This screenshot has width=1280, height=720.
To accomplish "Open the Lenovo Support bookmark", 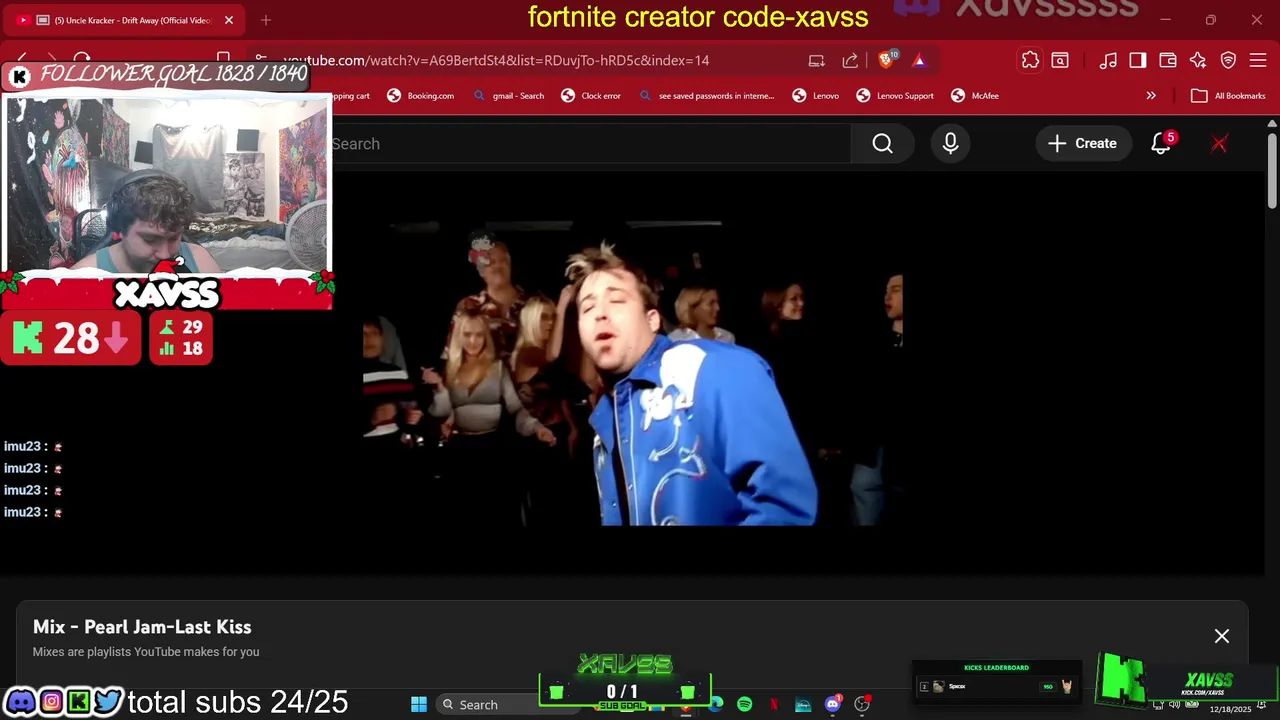I will (x=895, y=96).
